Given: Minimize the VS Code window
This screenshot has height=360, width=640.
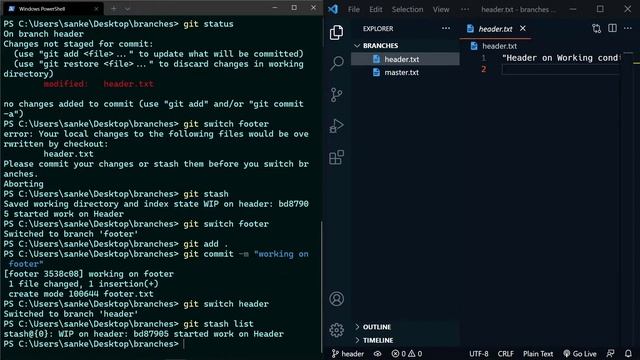Looking at the screenshot, I should [573, 9].
